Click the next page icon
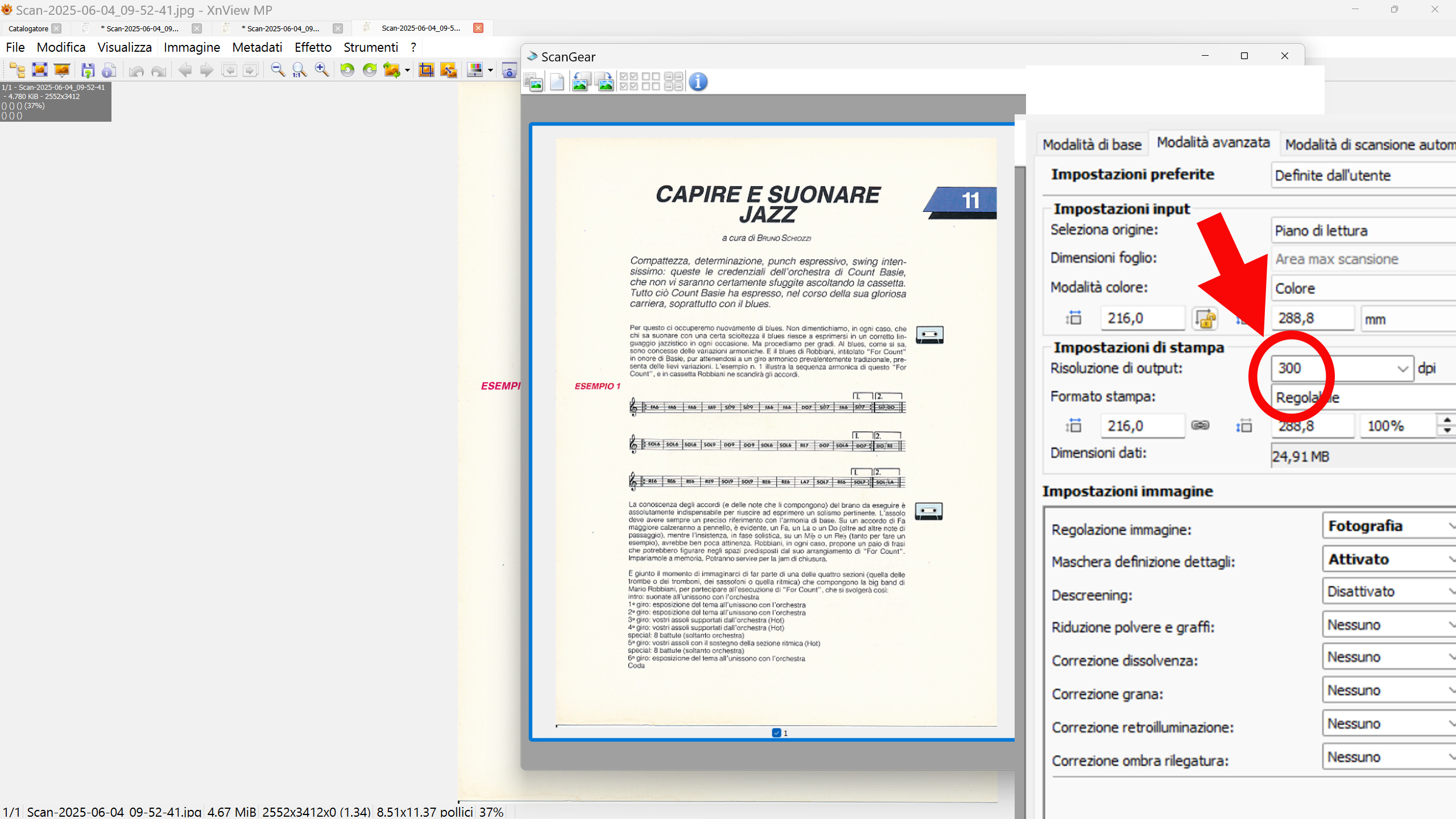The height and width of the screenshot is (819, 1456). point(250,70)
